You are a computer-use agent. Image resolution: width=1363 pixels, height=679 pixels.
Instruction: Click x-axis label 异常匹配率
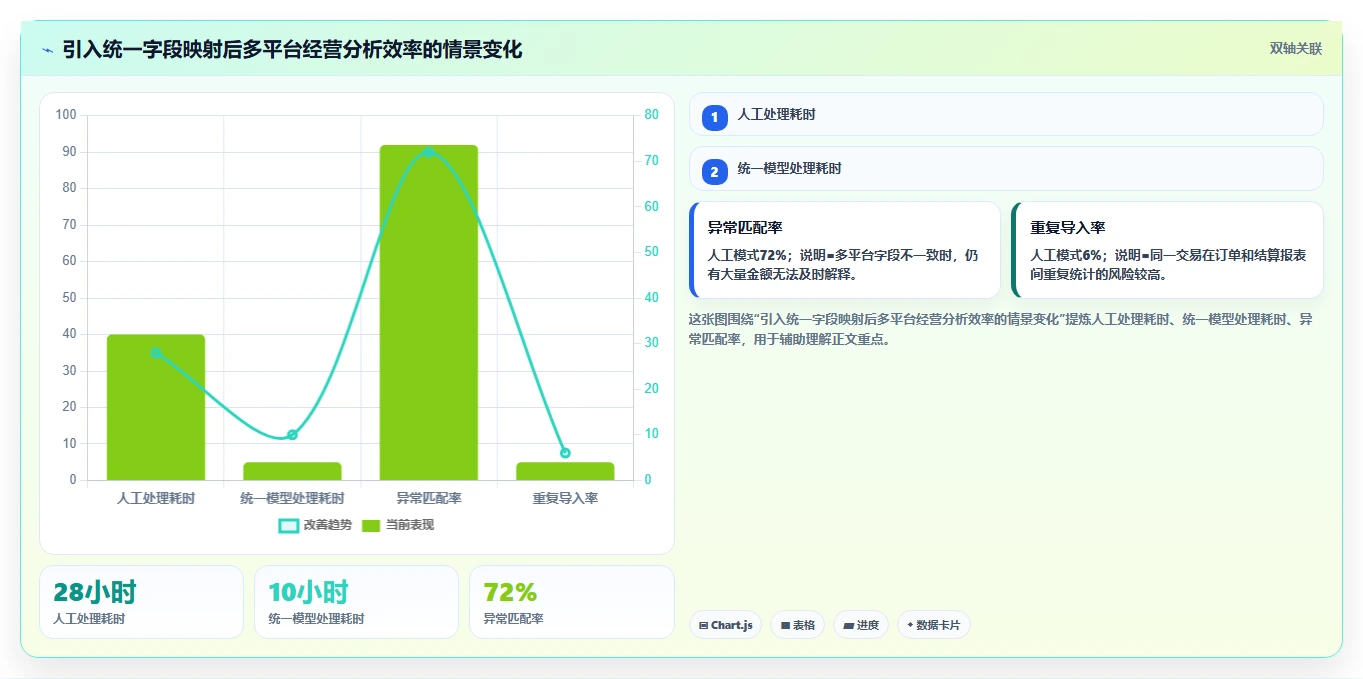click(x=428, y=498)
